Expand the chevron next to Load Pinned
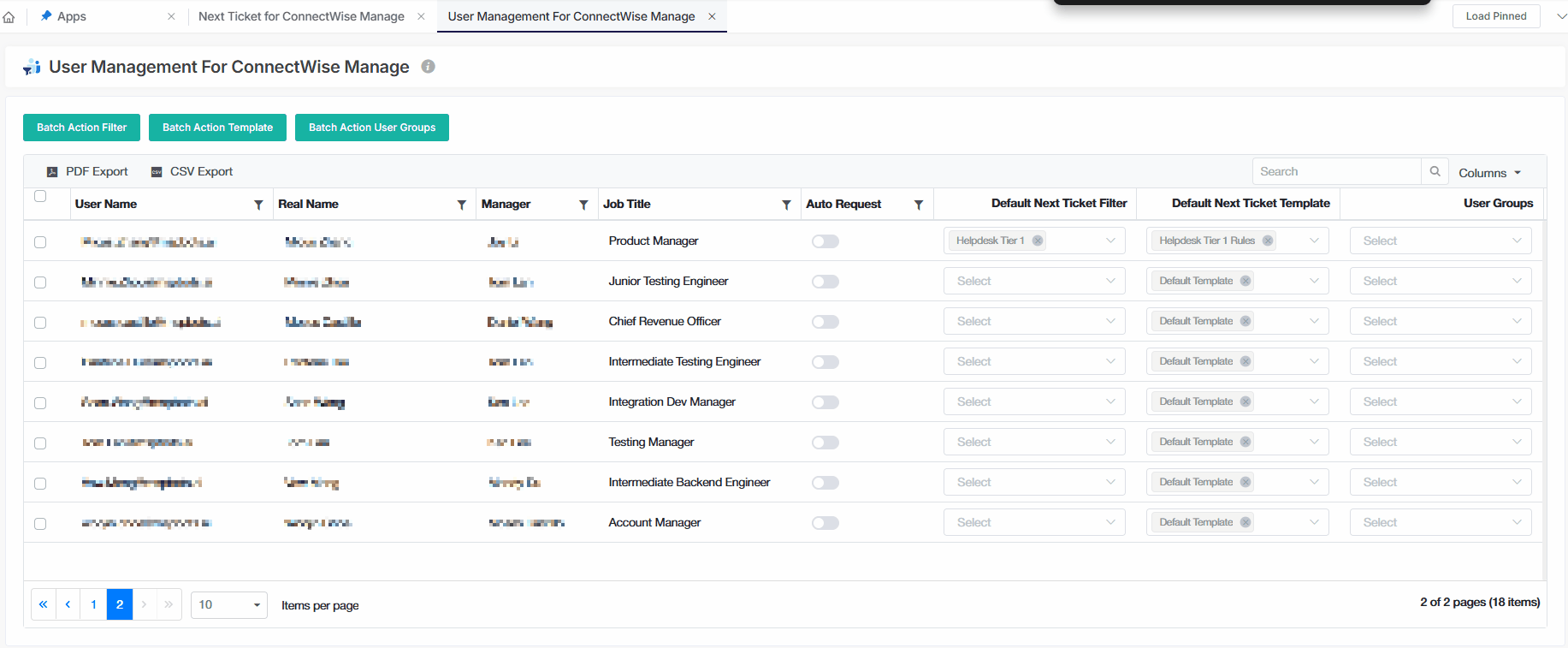This screenshot has height=648, width=1568. 1561,16
